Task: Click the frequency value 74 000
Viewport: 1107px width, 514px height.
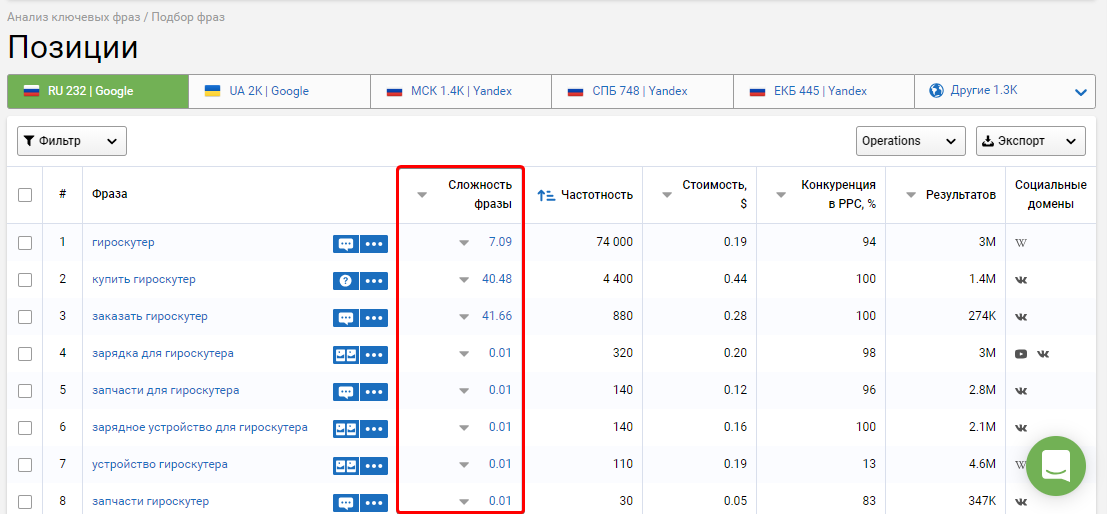Action: pyautogui.click(x=614, y=242)
